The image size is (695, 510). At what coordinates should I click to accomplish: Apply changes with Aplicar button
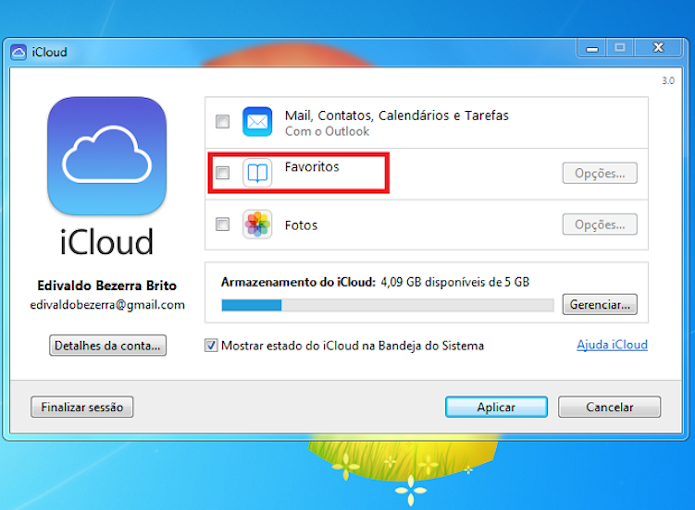(x=496, y=407)
